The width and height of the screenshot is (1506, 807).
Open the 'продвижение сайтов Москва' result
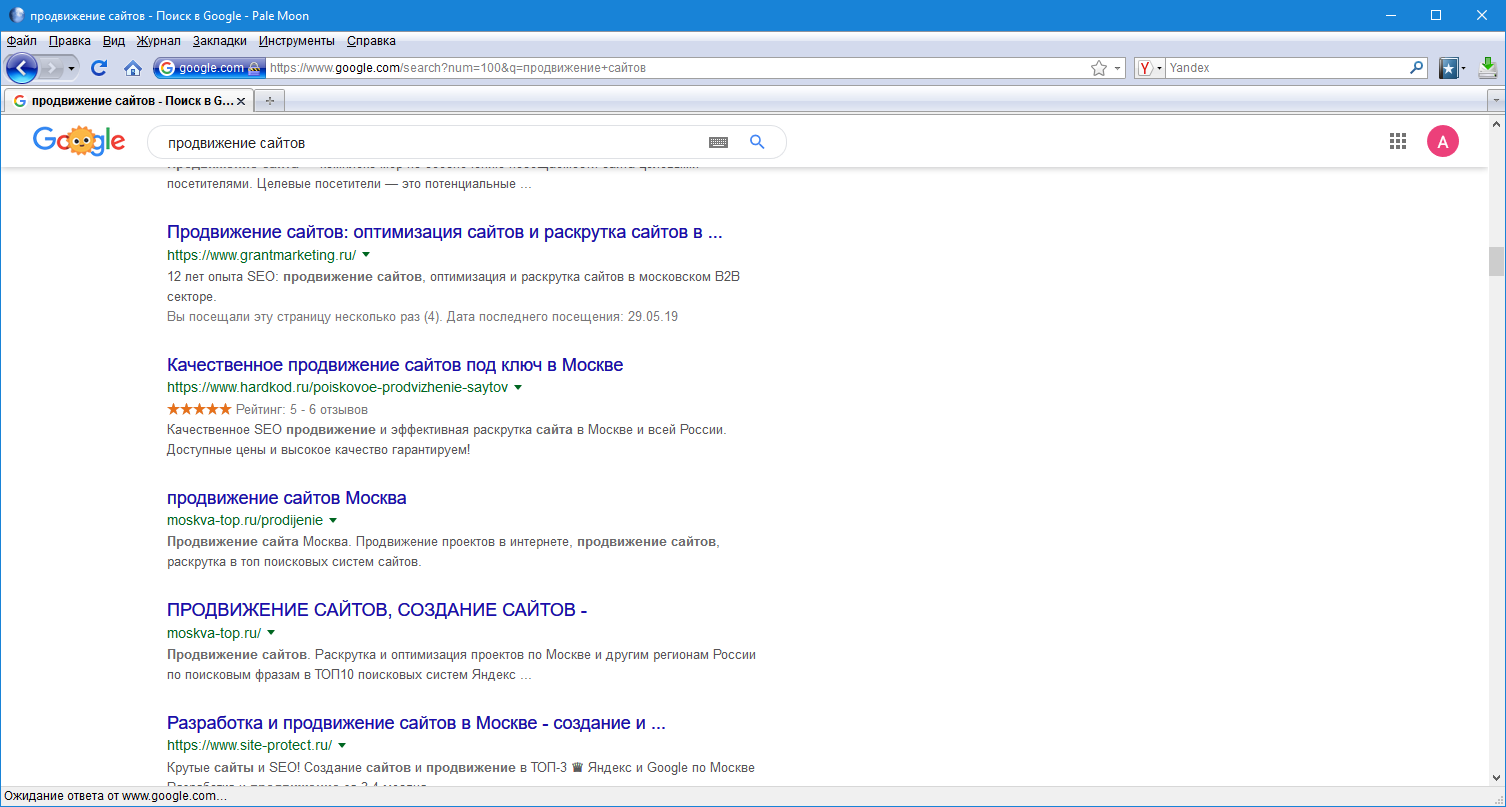[287, 498]
